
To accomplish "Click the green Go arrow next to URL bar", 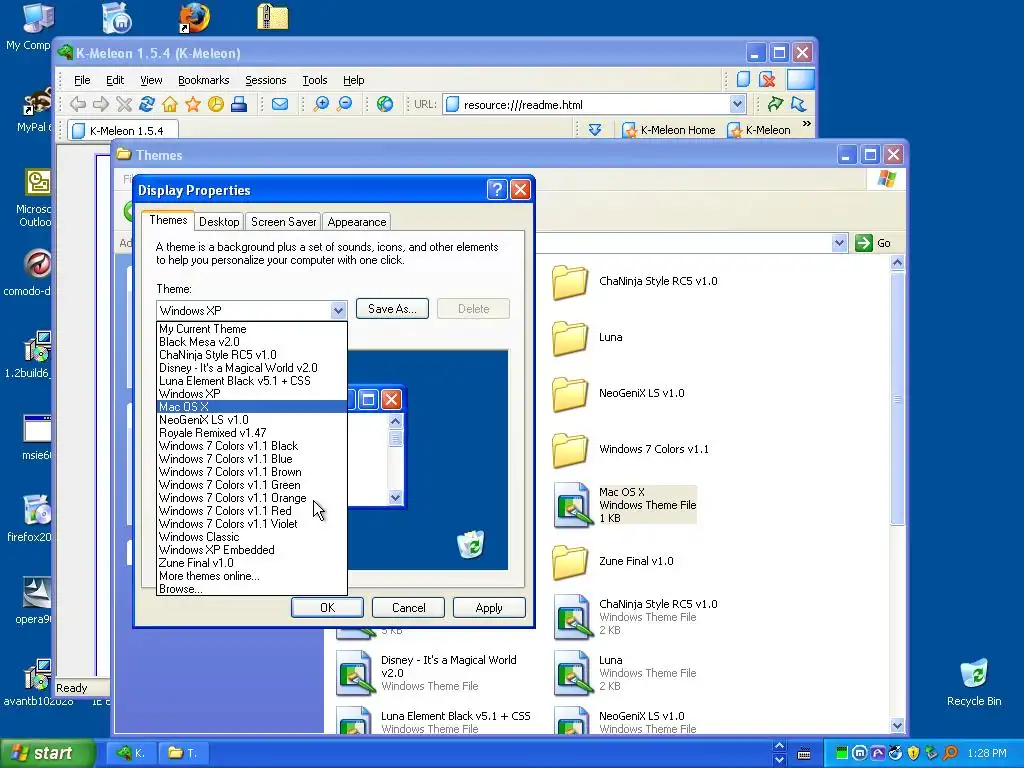I will pos(775,104).
